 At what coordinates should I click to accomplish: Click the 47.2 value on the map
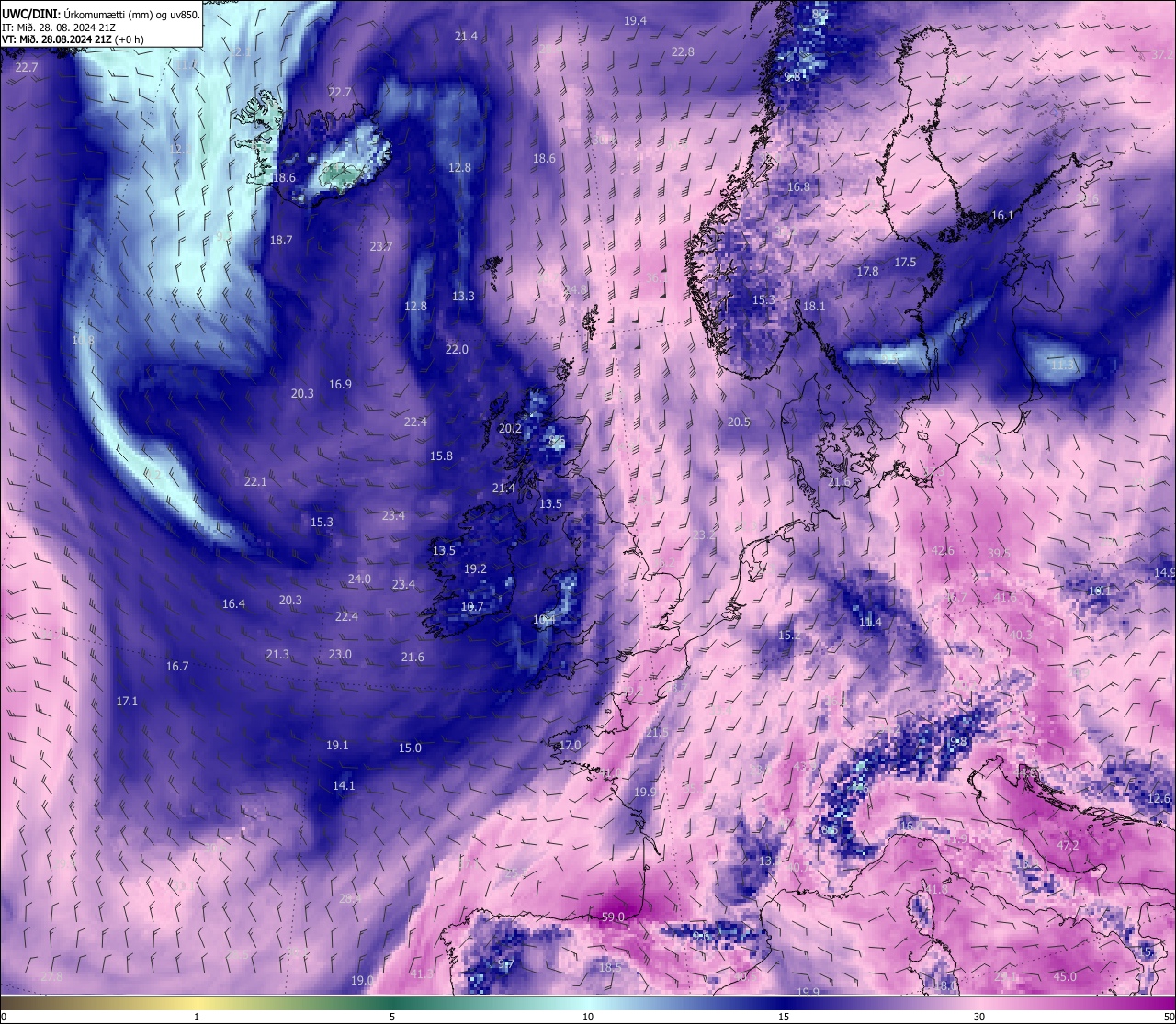1068,845
